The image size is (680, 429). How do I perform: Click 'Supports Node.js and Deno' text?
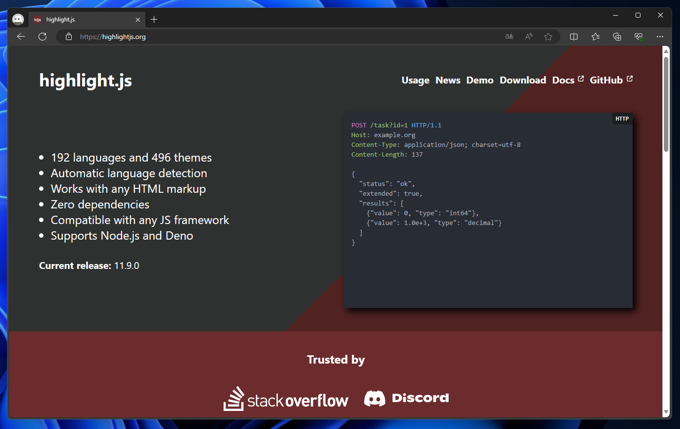click(x=122, y=236)
